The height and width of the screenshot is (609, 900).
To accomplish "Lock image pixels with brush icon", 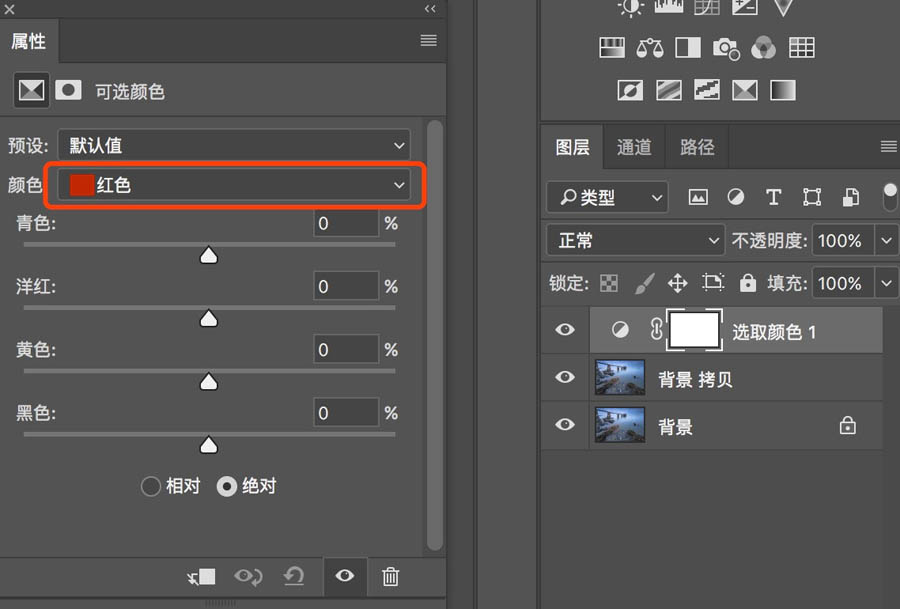I will coord(644,283).
